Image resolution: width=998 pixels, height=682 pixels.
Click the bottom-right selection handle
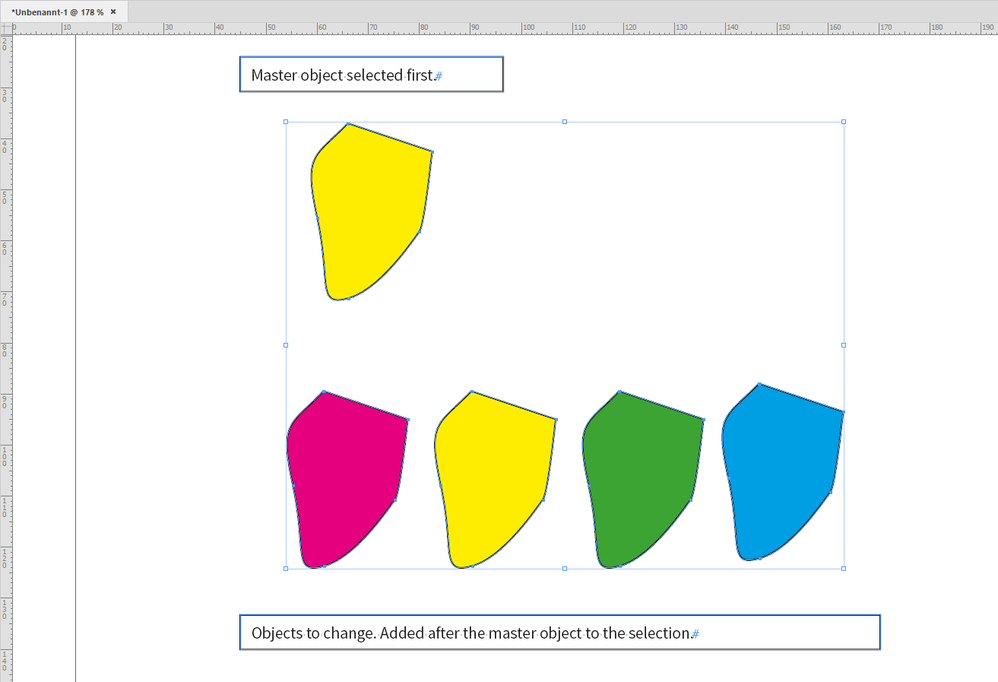click(844, 569)
